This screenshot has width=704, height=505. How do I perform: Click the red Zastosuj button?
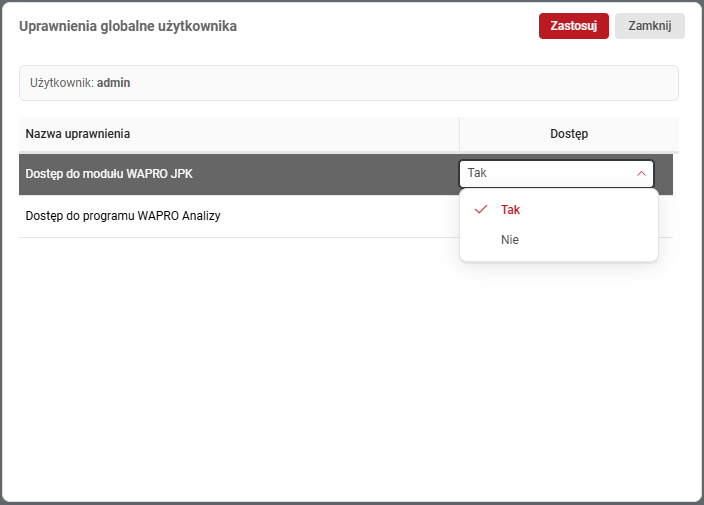[x=573, y=26]
